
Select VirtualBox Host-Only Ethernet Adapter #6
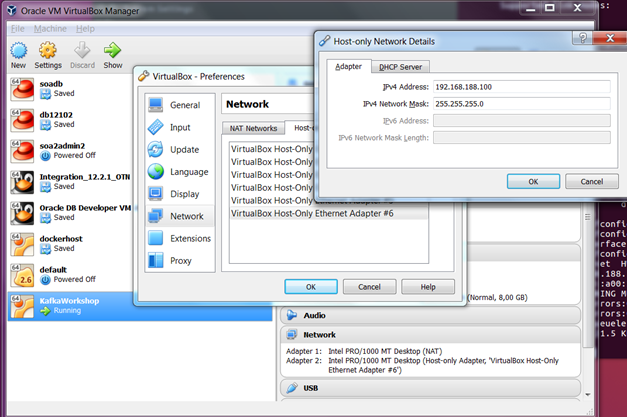tap(328, 213)
